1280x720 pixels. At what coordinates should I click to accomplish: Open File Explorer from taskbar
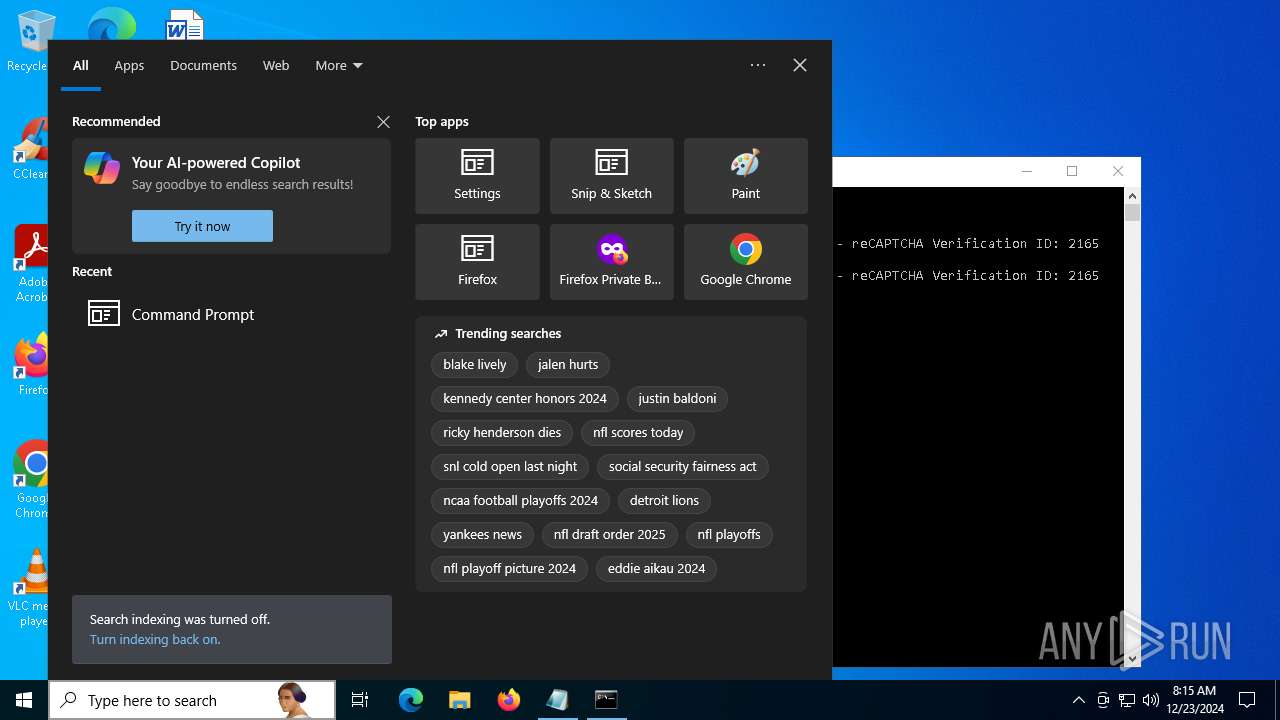point(459,700)
